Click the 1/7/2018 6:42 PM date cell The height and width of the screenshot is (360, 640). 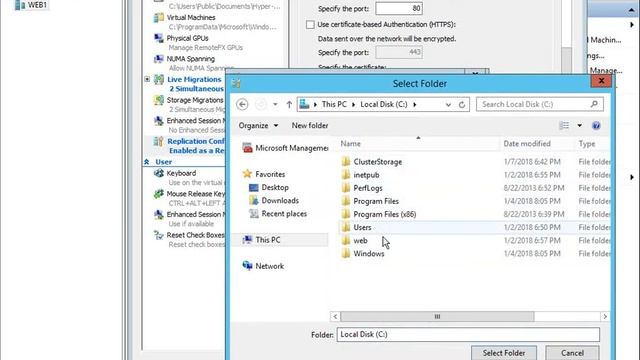pos(532,162)
